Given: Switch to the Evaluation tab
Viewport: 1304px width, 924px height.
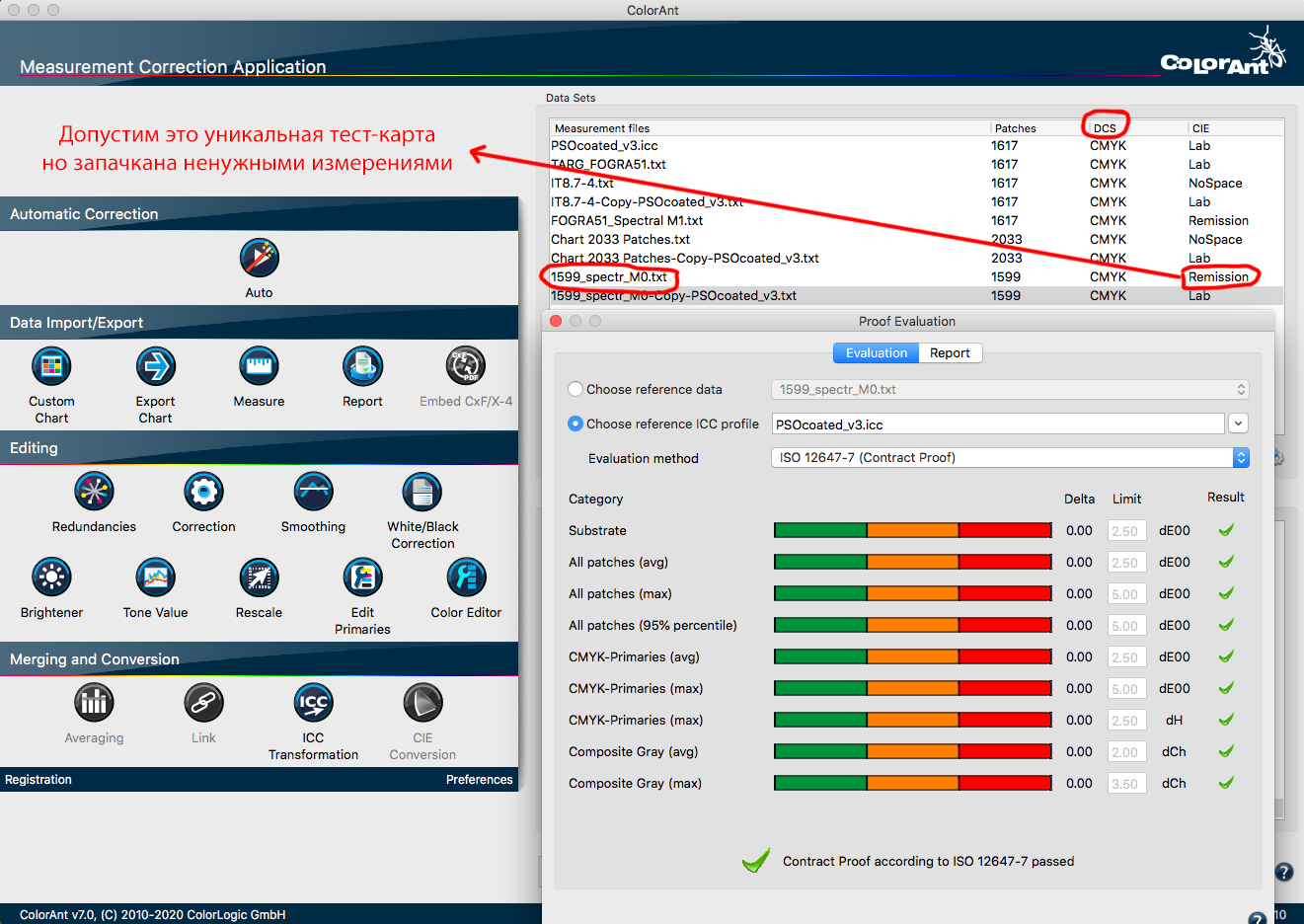Looking at the screenshot, I should coord(876,352).
